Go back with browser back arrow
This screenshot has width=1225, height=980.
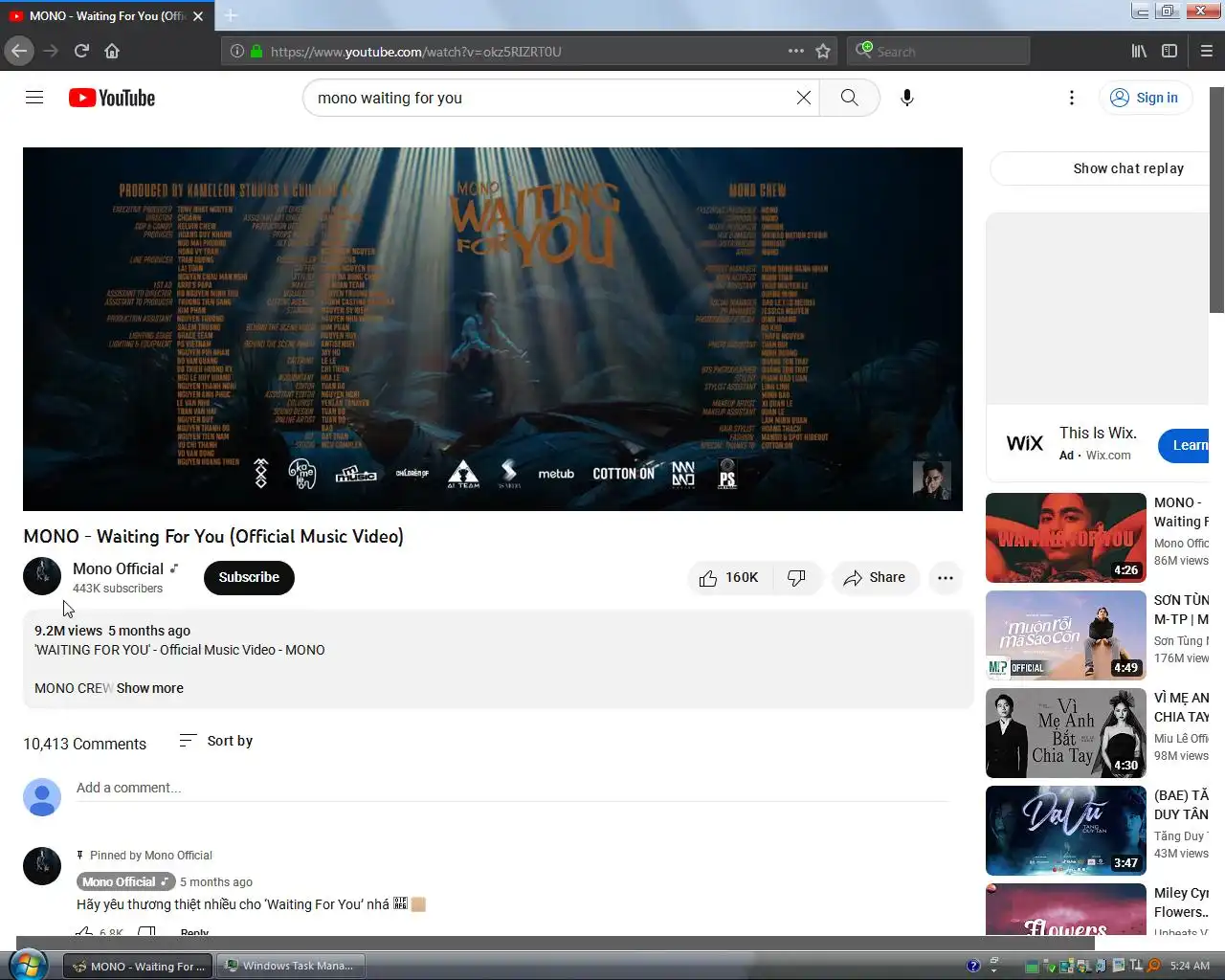[x=19, y=51]
